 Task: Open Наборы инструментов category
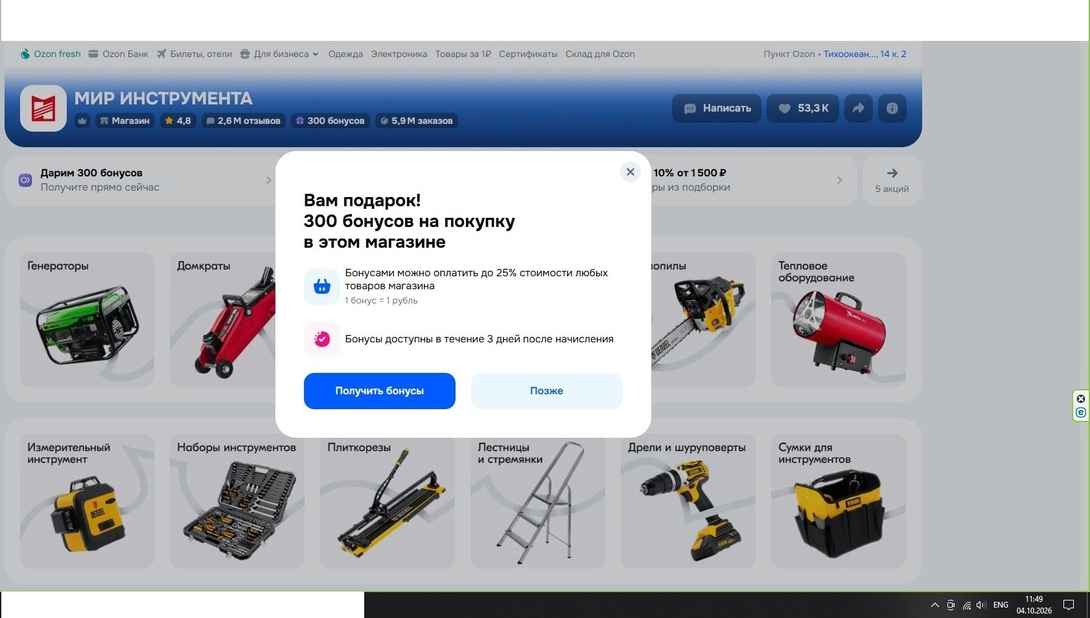(237, 501)
